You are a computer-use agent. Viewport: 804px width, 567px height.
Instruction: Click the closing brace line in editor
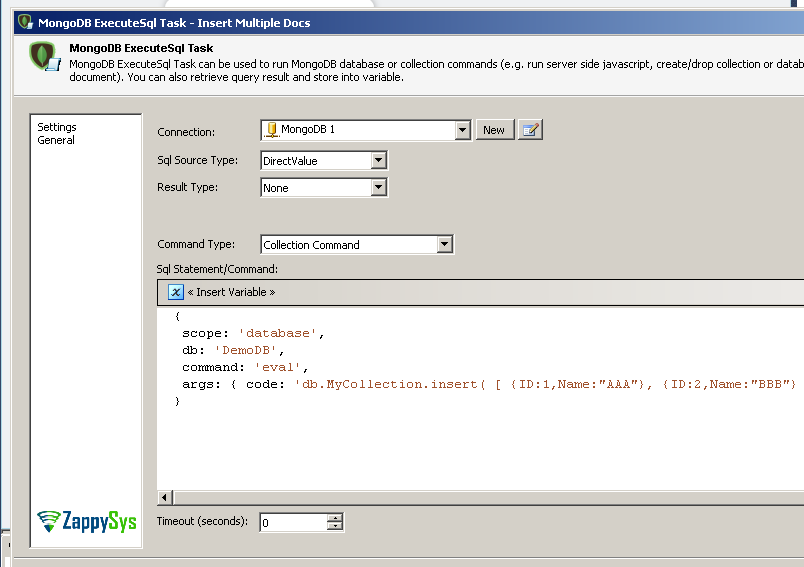177,401
